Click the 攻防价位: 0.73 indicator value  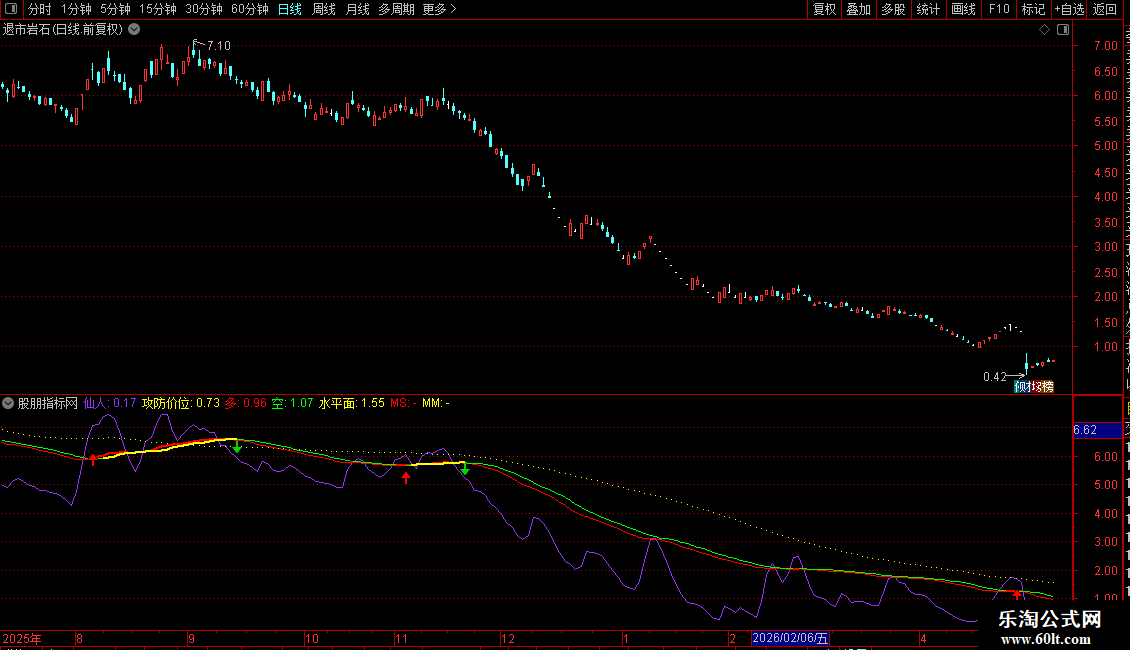click(181, 403)
